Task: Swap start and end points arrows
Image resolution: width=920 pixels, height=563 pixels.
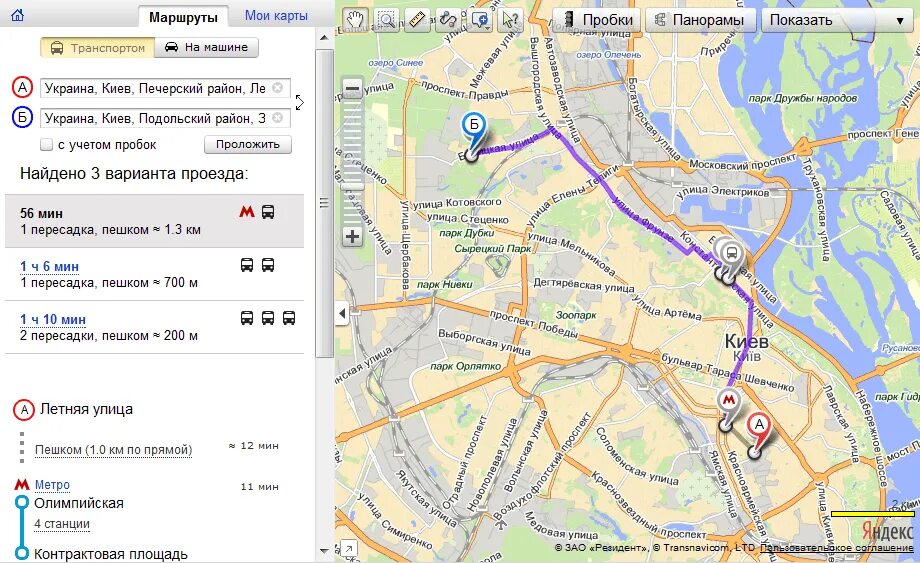Action: click(300, 103)
